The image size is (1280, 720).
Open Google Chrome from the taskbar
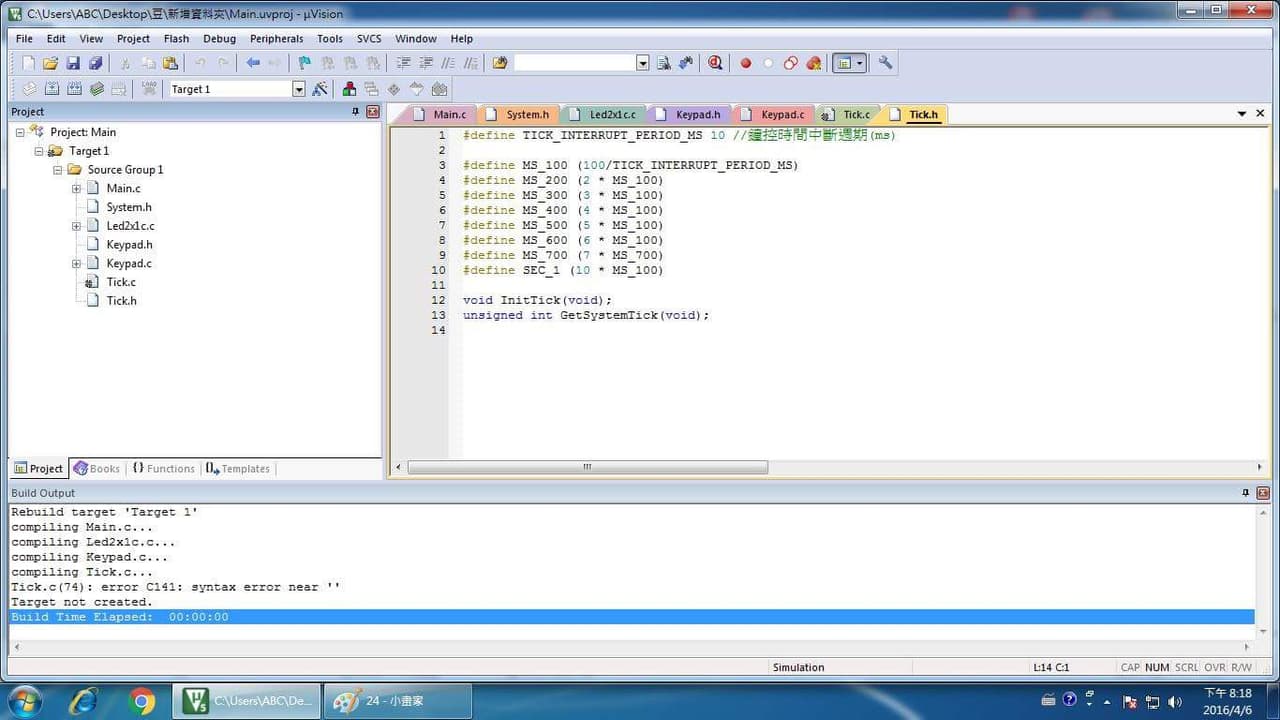142,701
